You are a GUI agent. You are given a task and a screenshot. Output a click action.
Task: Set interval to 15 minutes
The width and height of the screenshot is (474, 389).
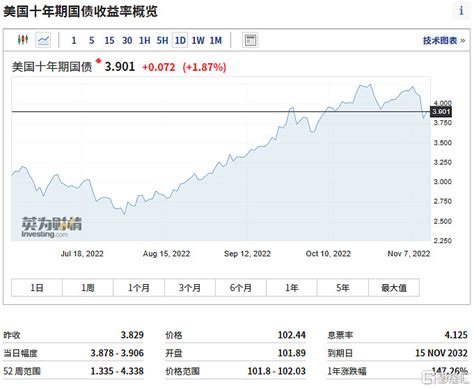point(109,41)
